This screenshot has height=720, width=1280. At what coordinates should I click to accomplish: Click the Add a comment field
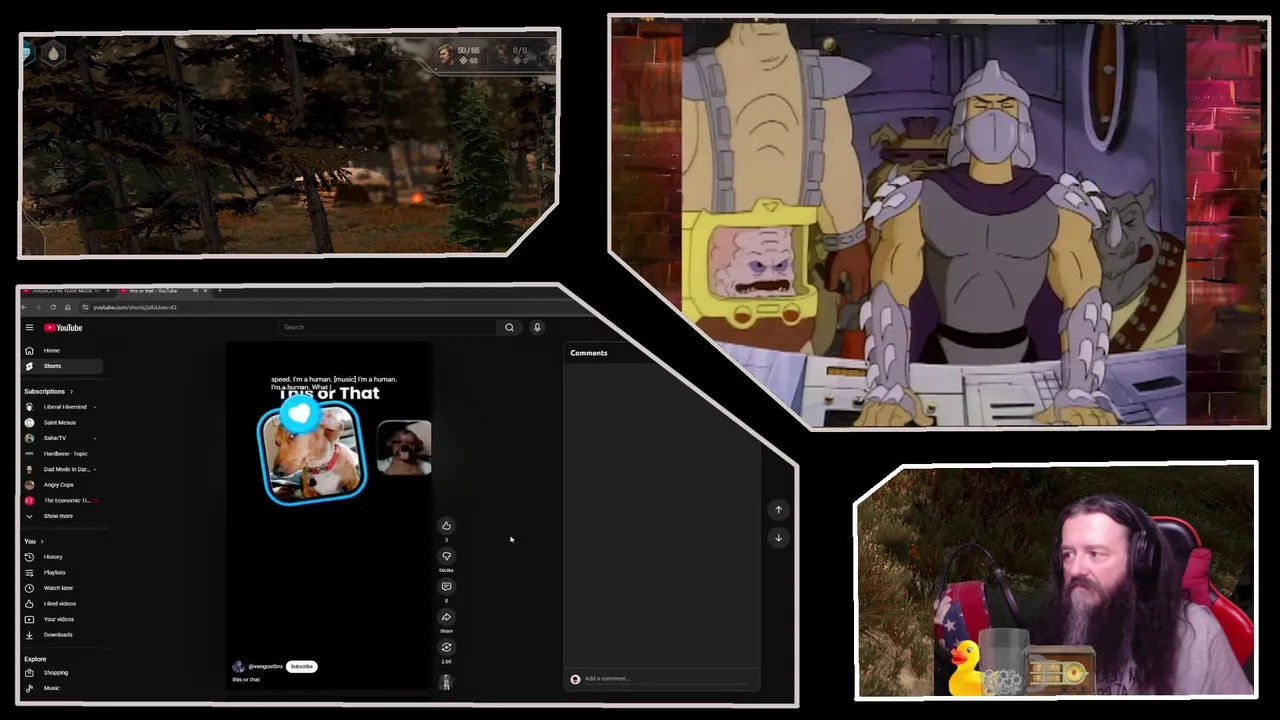click(665, 678)
